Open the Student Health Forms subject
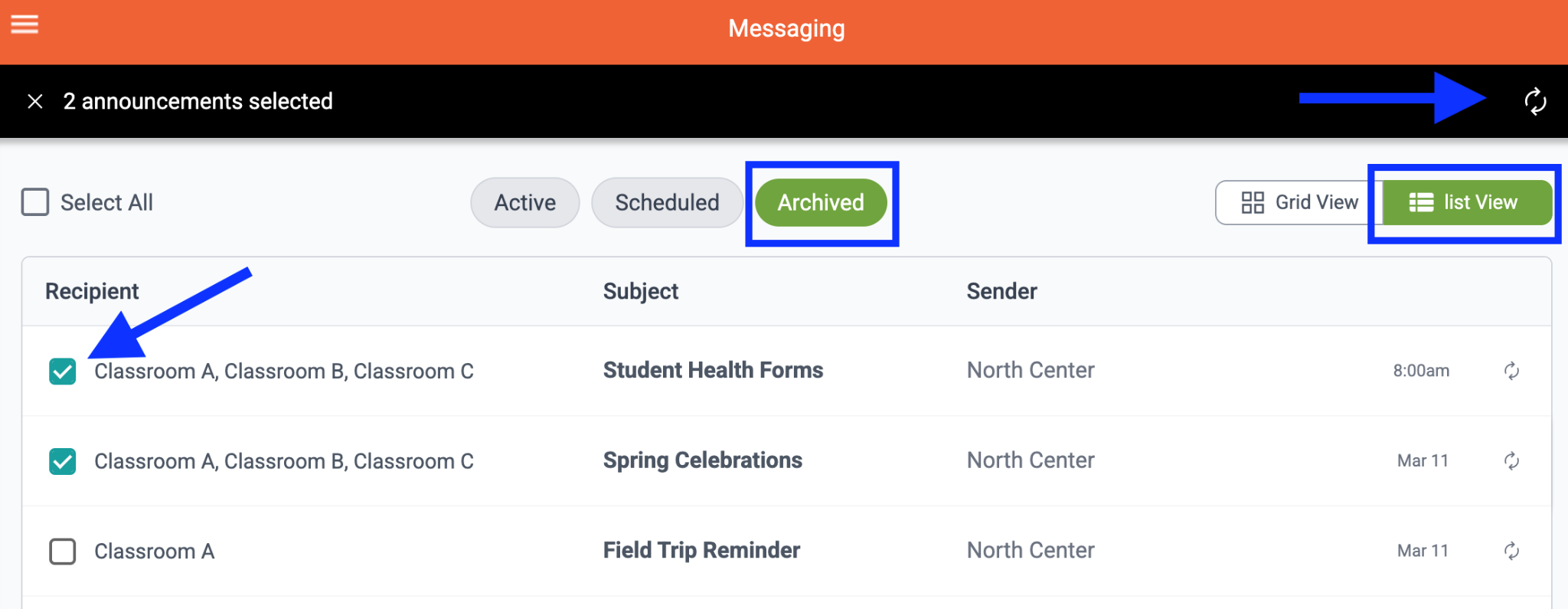The width and height of the screenshot is (1568, 609). (713, 370)
